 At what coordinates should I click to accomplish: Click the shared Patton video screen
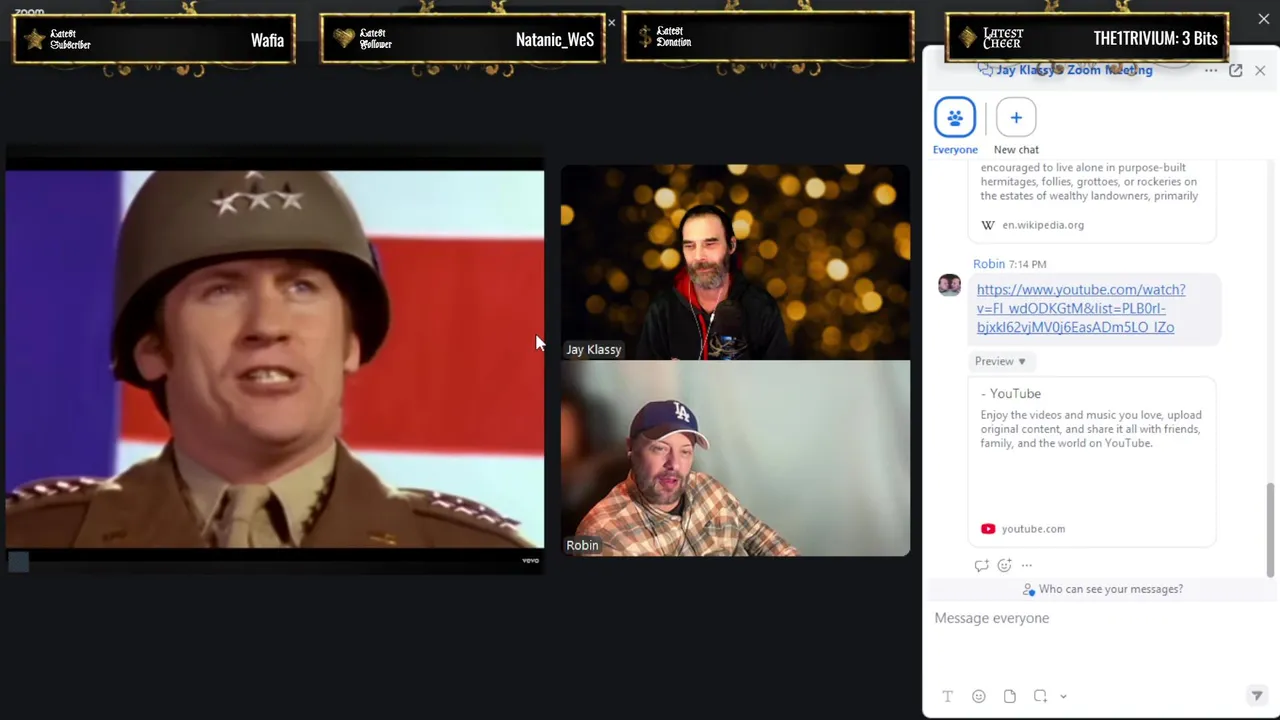point(275,360)
